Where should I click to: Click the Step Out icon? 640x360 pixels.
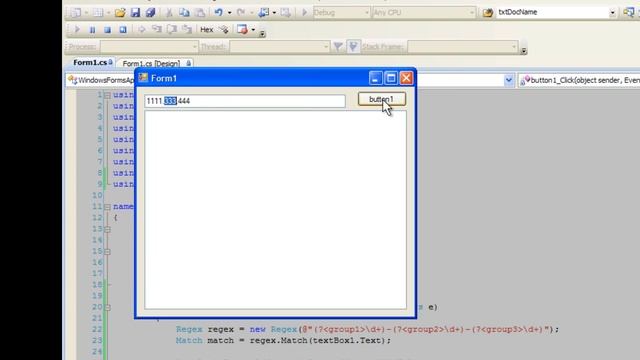click(x=187, y=29)
